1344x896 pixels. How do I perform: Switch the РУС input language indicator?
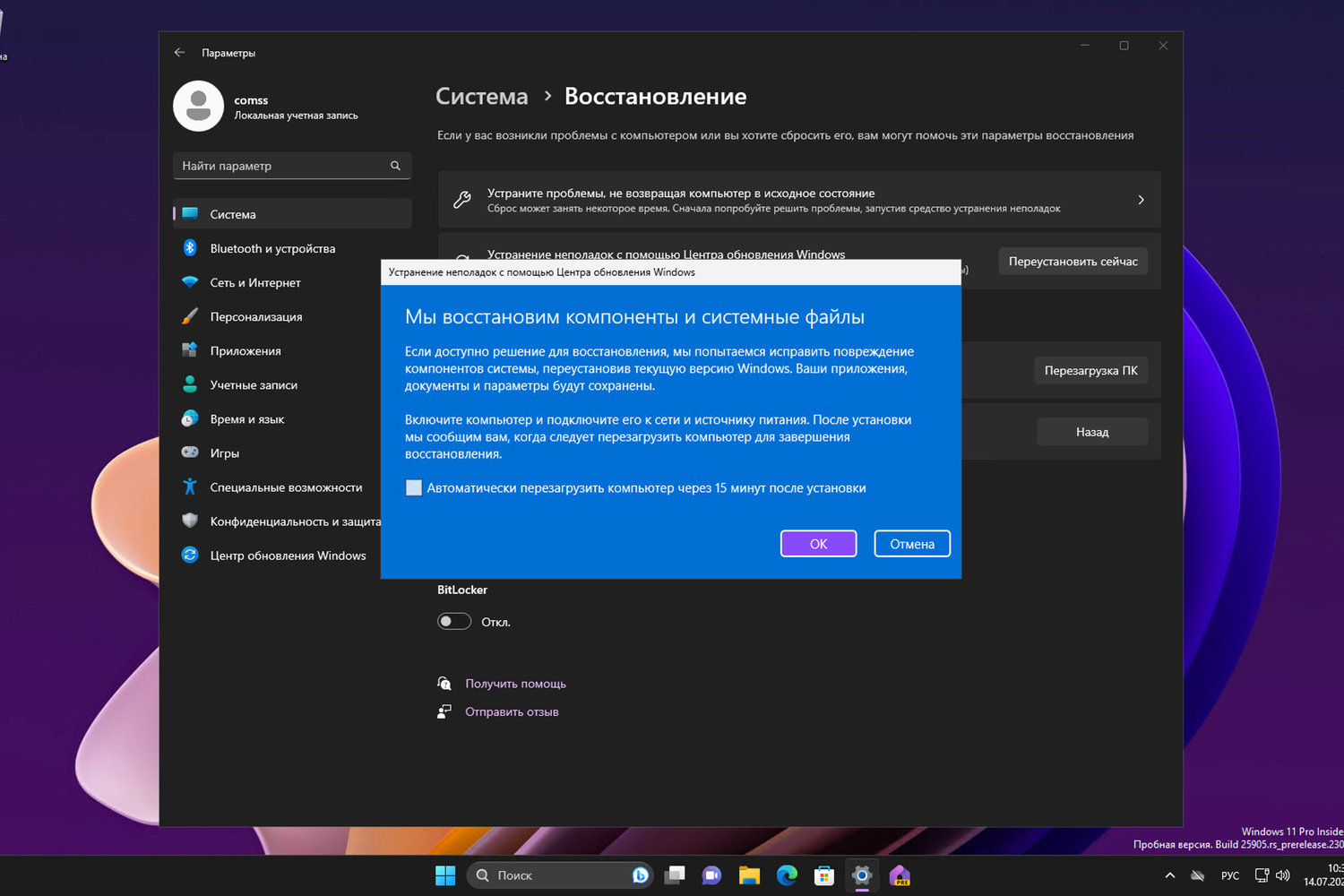point(1230,875)
